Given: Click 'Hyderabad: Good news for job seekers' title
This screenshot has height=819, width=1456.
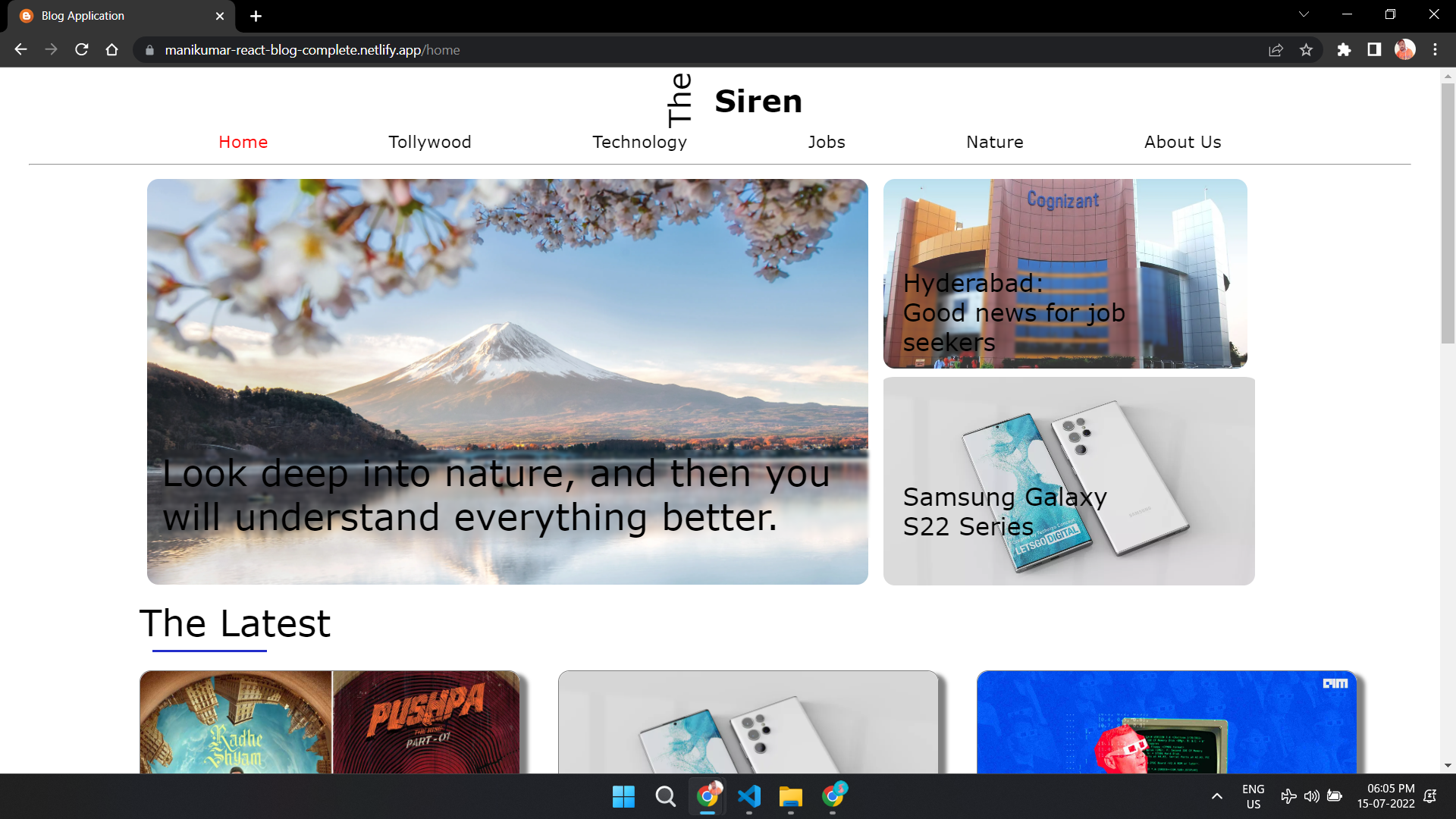Looking at the screenshot, I should pyautogui.click(x=1014, y=312).
